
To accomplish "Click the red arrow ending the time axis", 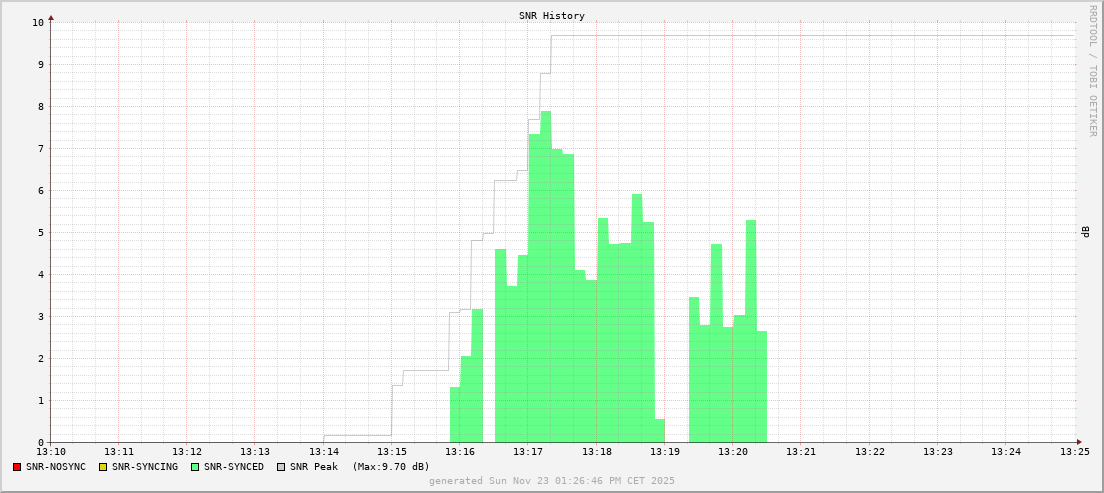I will pyautogui.click(x=1079, y=442).
